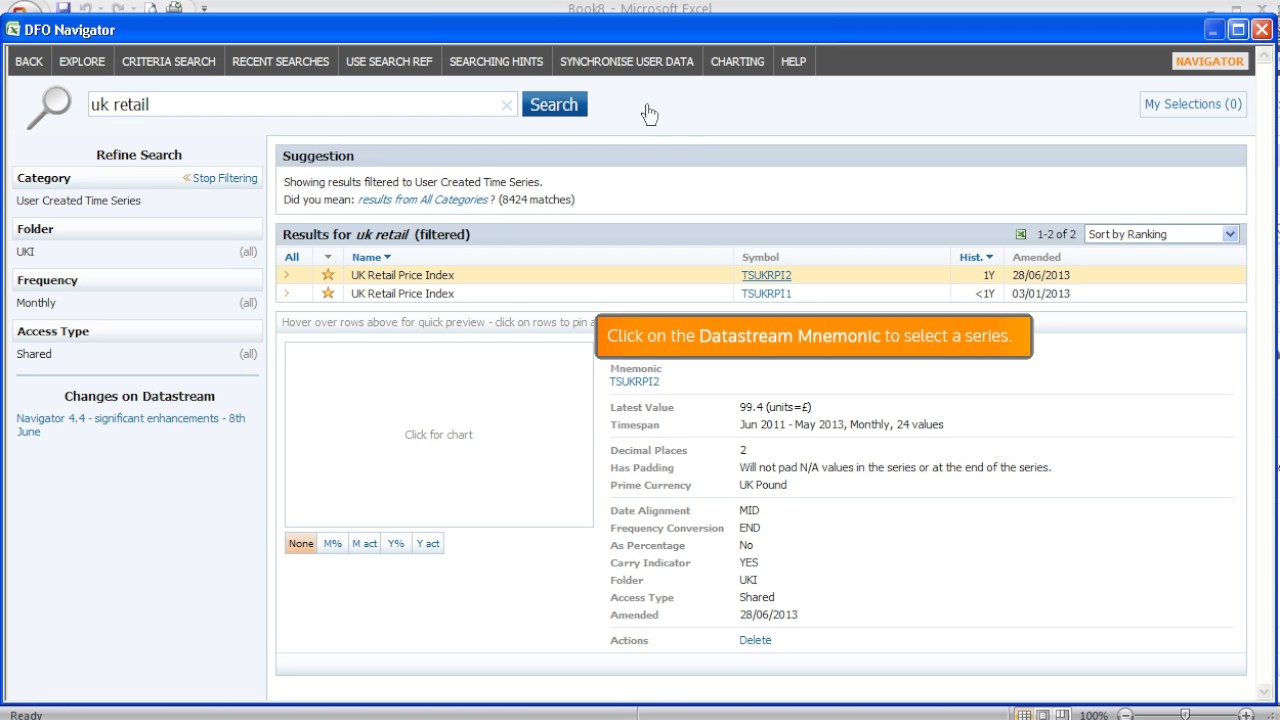Expand the TSUKRPI1 row chevron
The image size is (1280, 720).
[286, 293]
